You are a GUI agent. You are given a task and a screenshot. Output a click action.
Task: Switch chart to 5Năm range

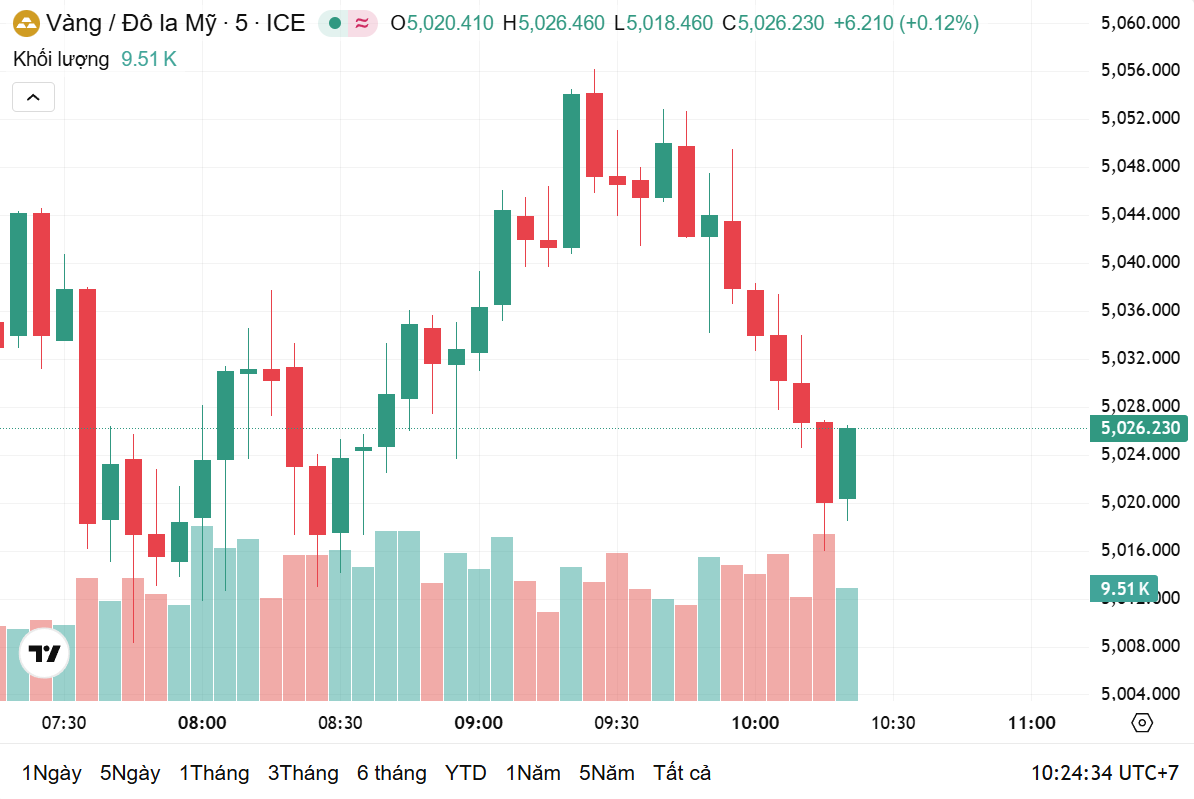pos(606,773)
